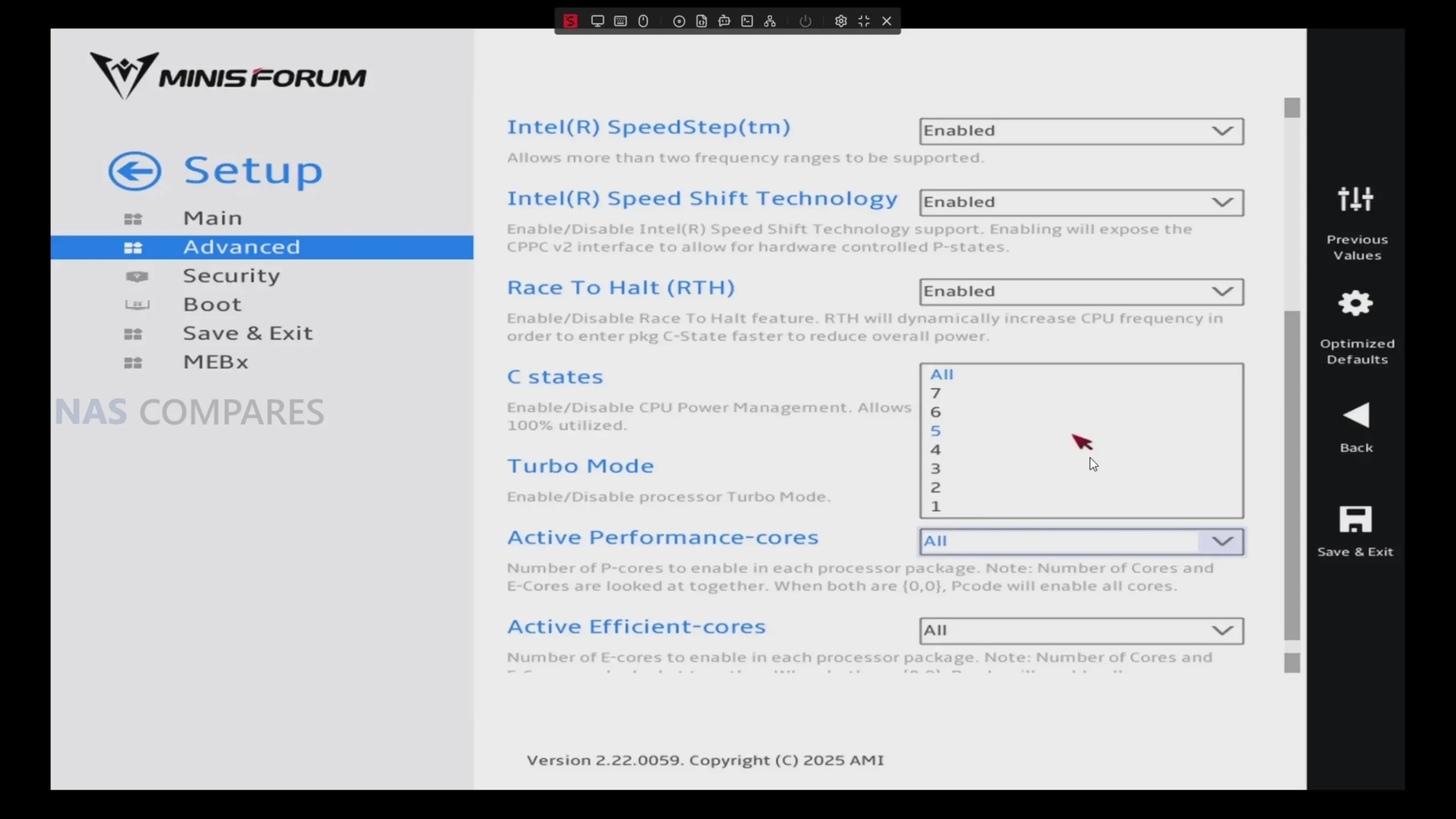Viewport: 1456px width, 819px height.
Task: Select the Turbo Mode setting label
Action: click(580, 466)
